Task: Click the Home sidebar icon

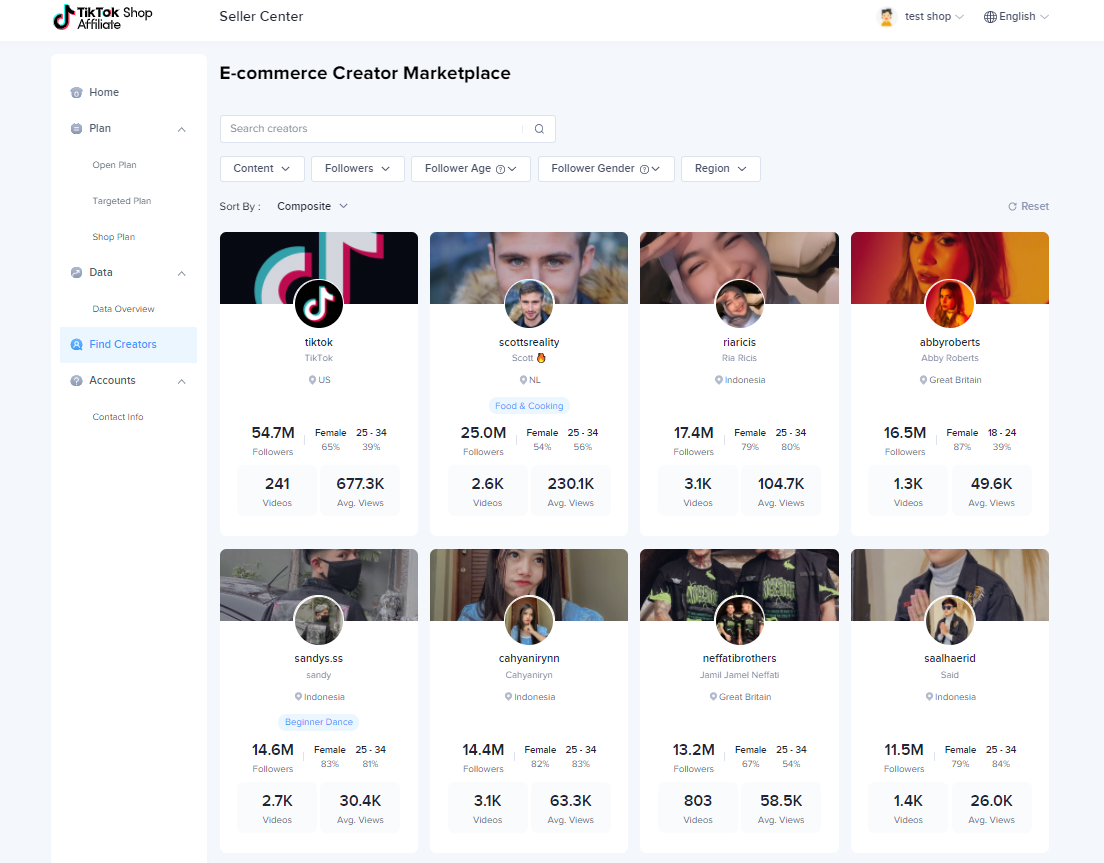Action: pos(77,93)
